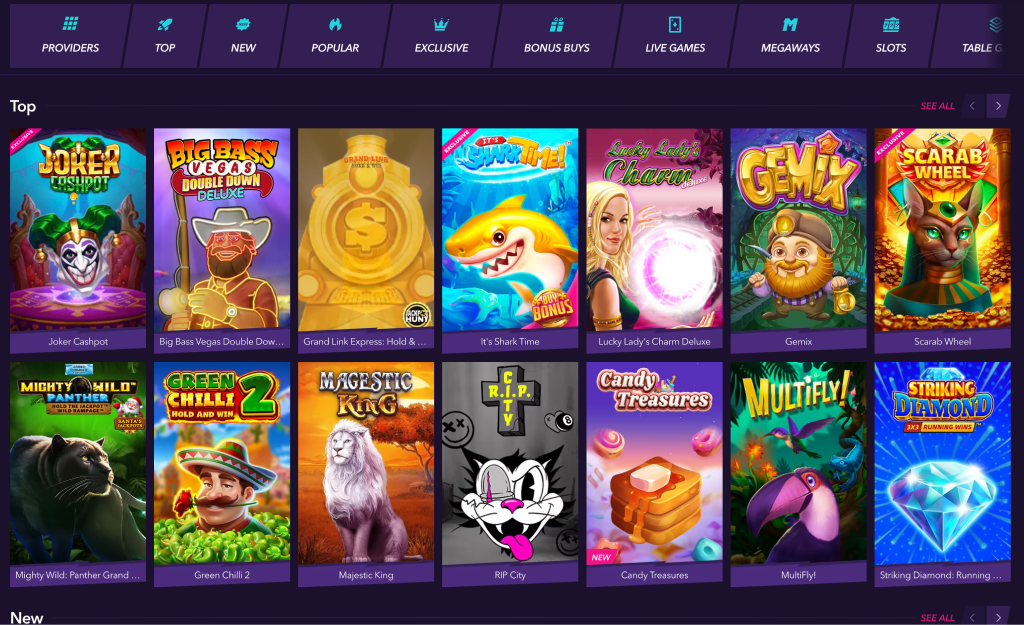1024x625 pixels.
Task: Click See All for Top section
Action: [x=937, y=106]
